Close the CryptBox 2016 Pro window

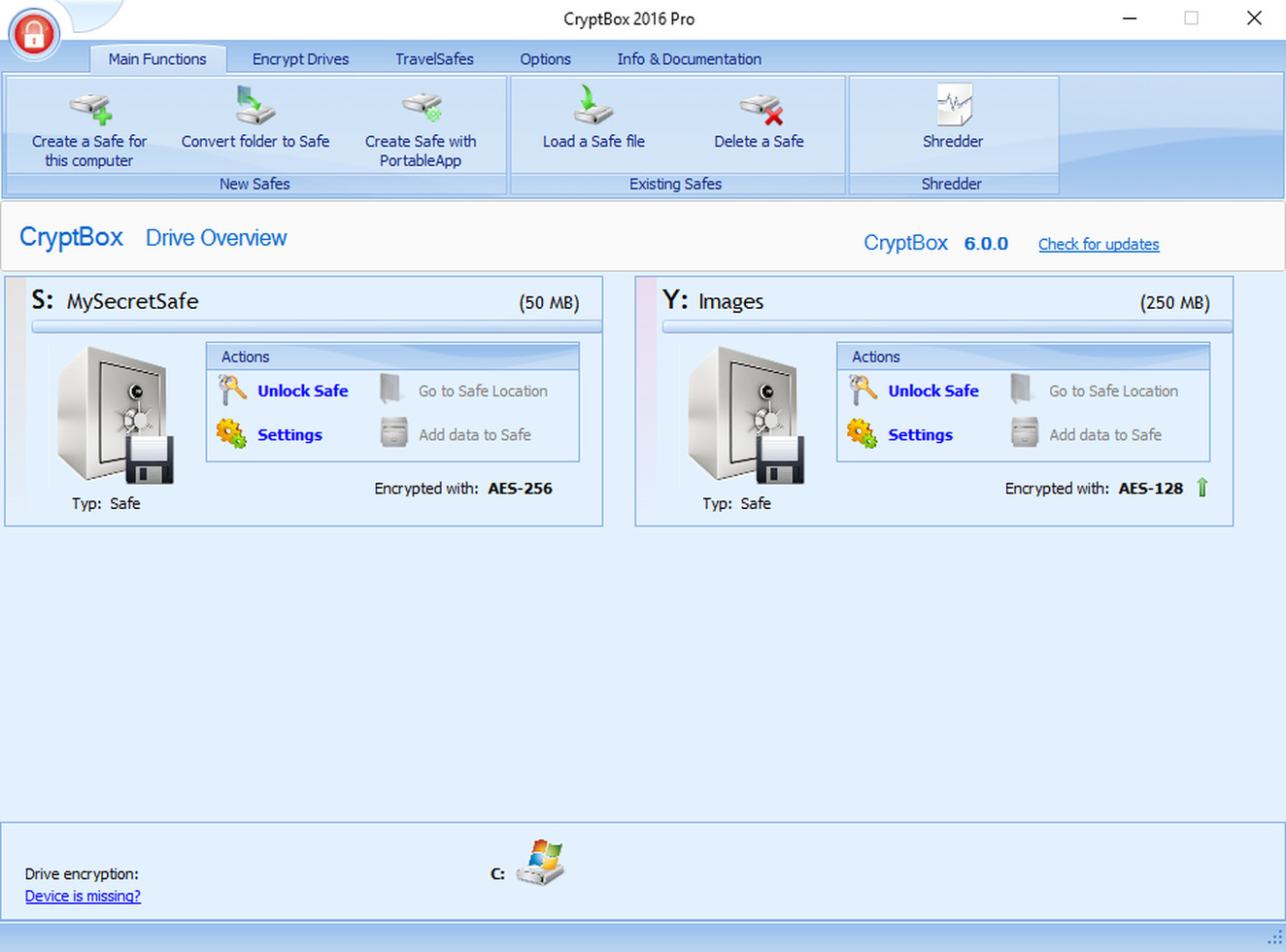tap(1254, 18)
